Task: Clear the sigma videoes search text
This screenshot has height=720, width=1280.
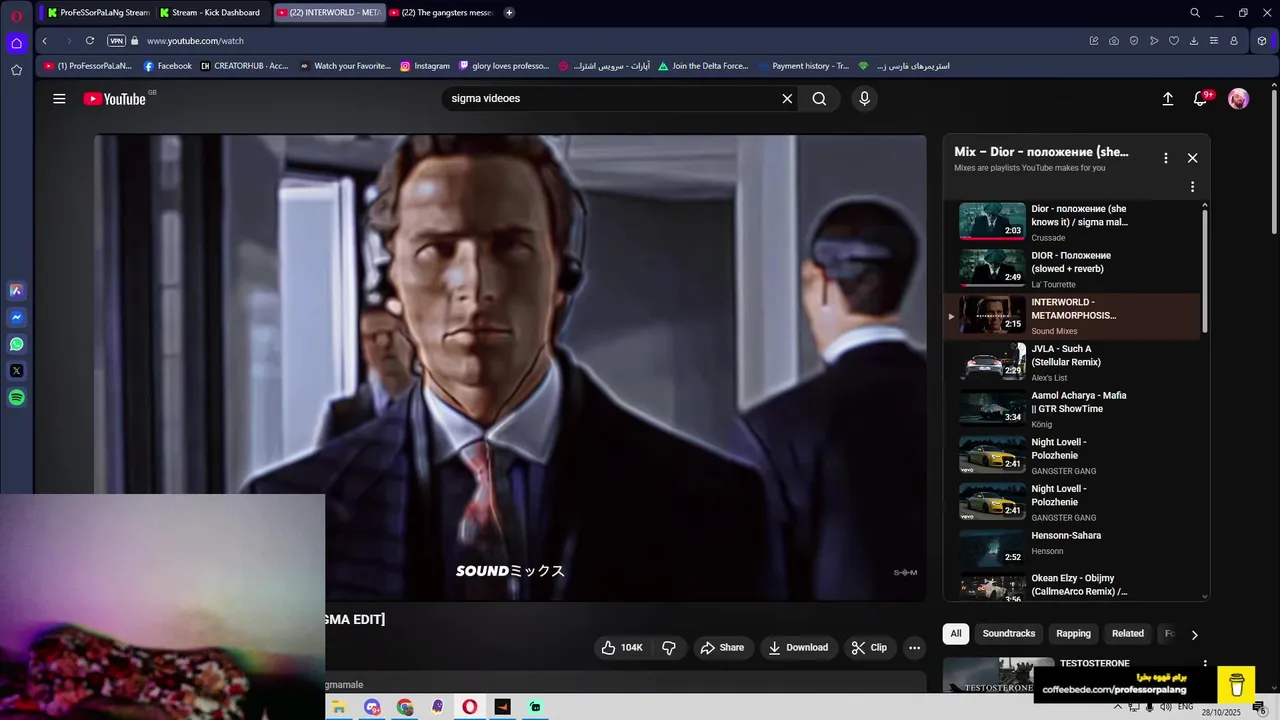Action: 787,99
